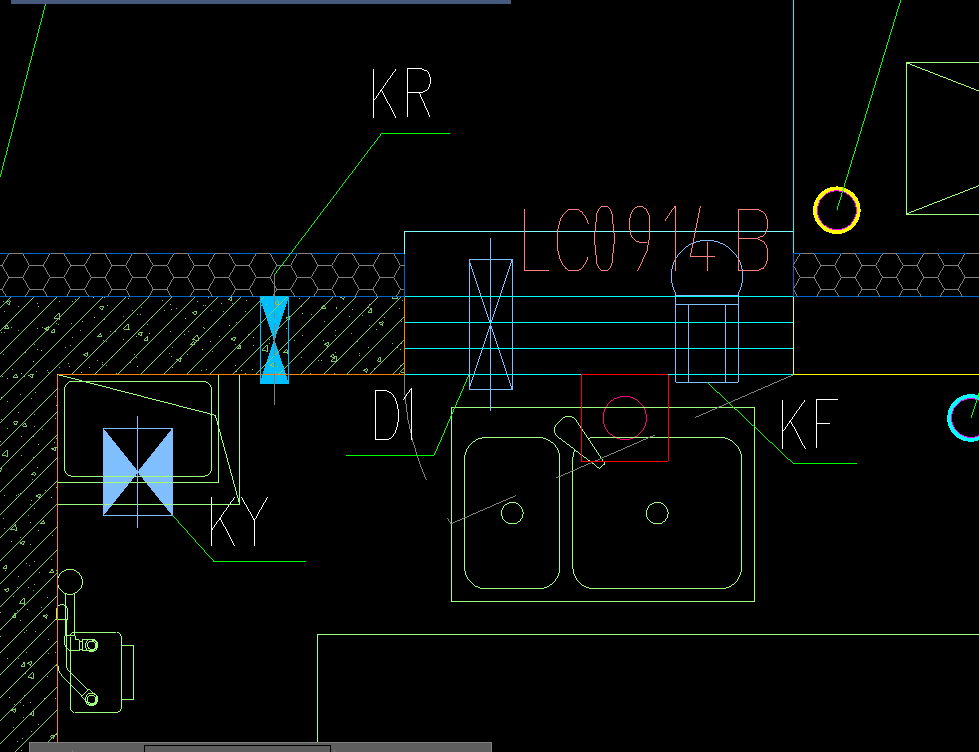Screen dimensions: 979x752
Task: Select the filled cyan valve symbol in the wall
Action: click(x=274, y=340)
